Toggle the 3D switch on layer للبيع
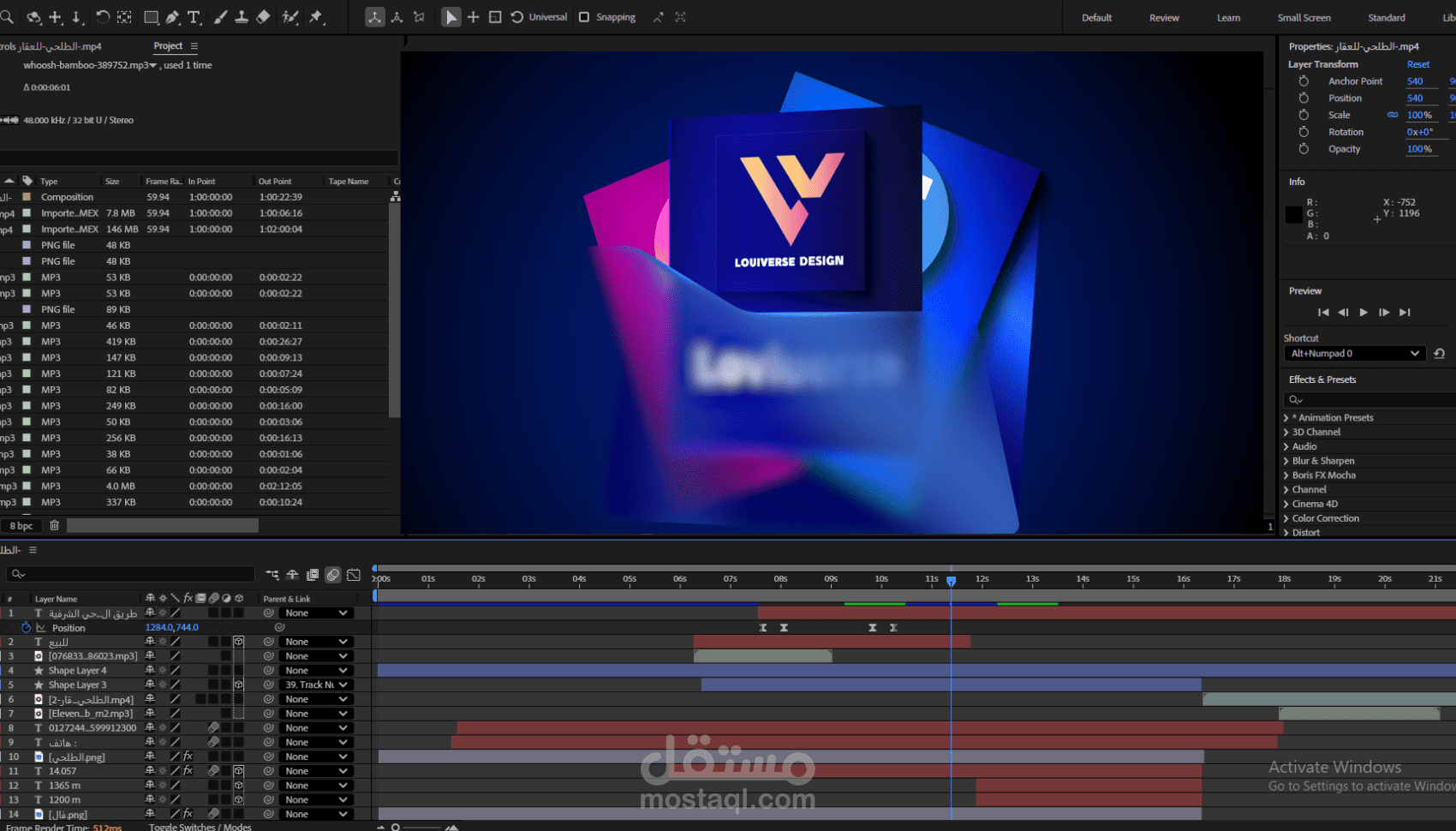 coord(239,642)
